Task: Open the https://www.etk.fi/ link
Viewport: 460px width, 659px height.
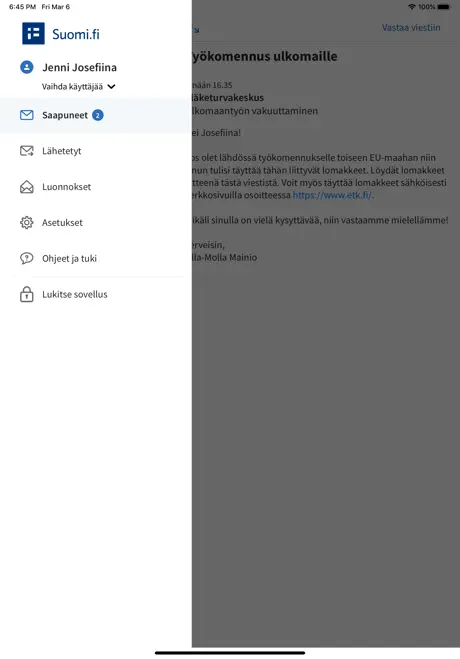Action: tap(332, 195)
